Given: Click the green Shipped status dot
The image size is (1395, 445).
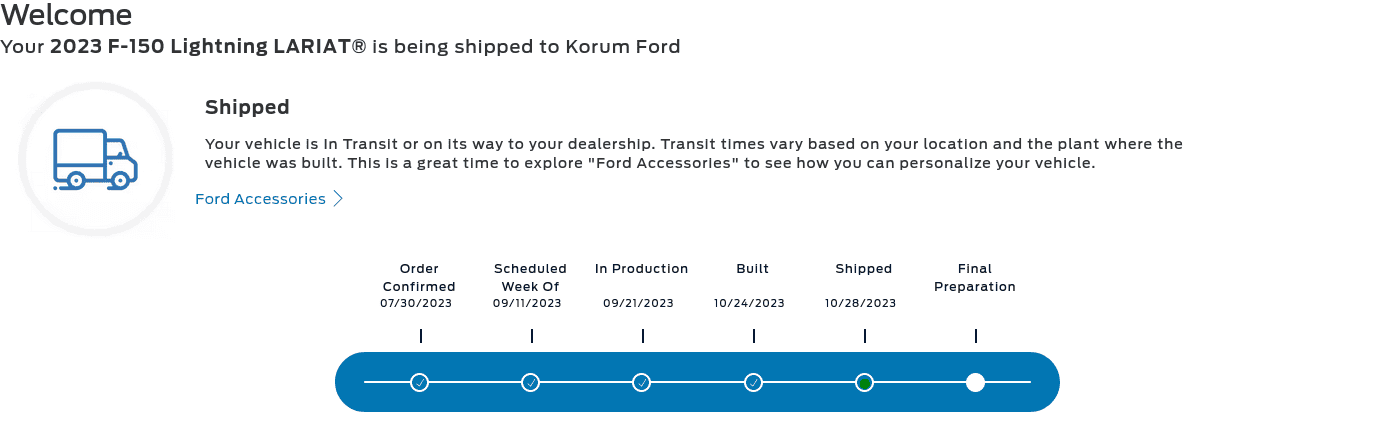Looking at the screenshot, I should coord(864,382).
